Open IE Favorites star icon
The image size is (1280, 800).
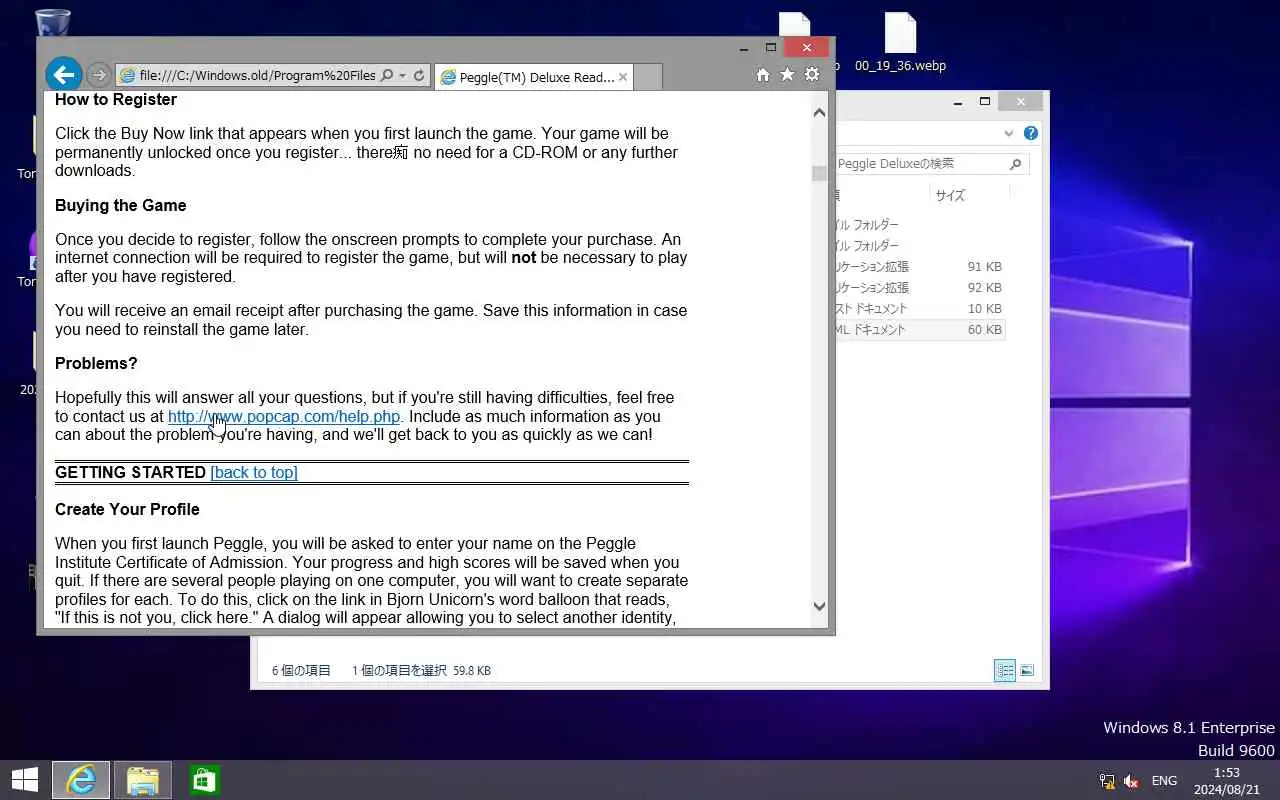pyautogui.click(x=787, y=75)
